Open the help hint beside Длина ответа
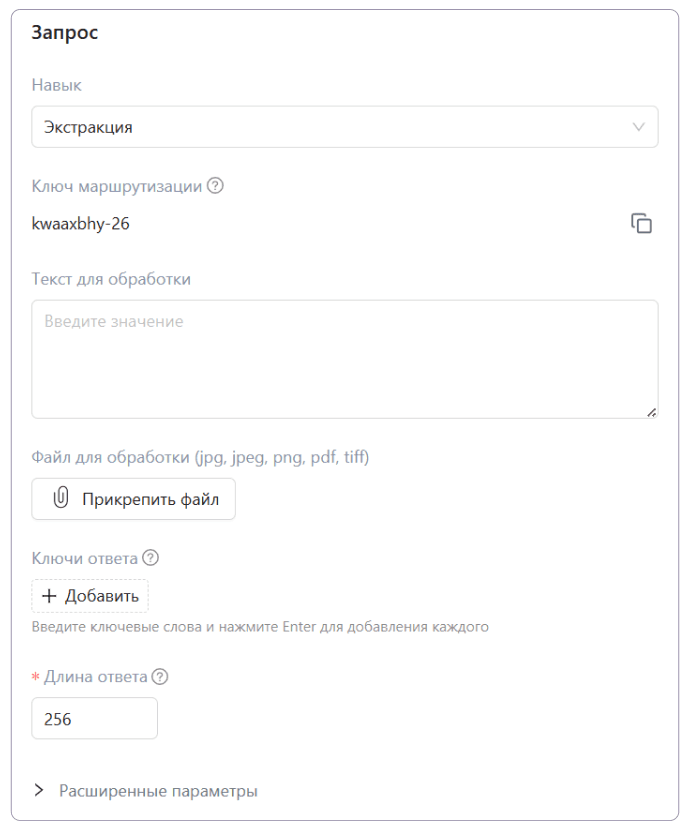 (160, 677)
